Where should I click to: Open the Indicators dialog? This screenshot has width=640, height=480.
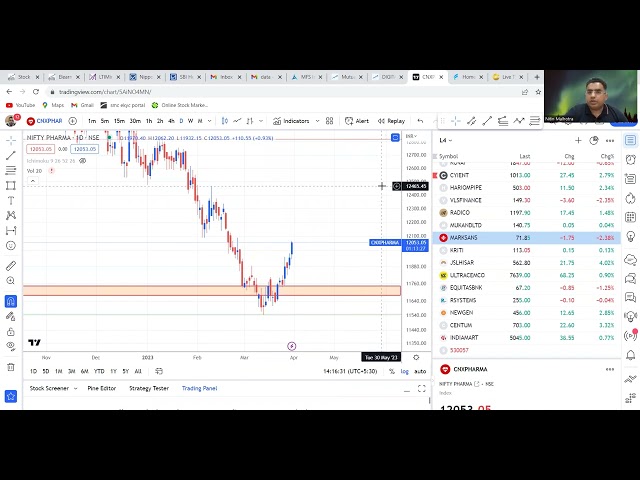(x=291, y=121)
